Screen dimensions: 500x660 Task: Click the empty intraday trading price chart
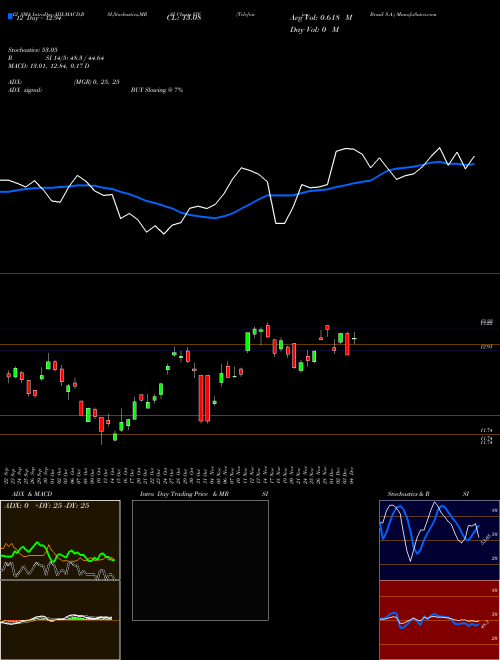200,560
